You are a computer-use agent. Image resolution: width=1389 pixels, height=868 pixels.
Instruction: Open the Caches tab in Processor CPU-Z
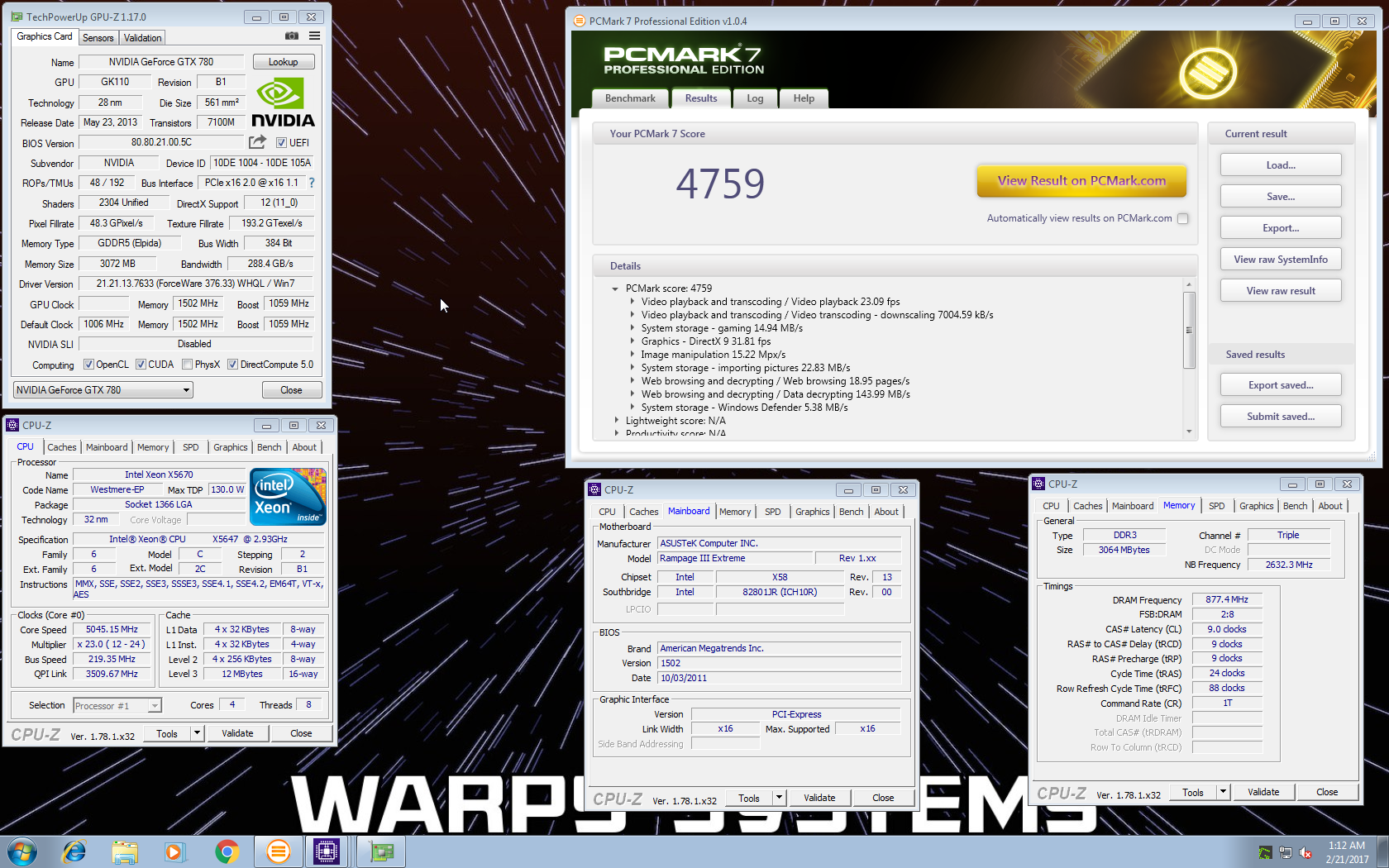click(62, 447)
